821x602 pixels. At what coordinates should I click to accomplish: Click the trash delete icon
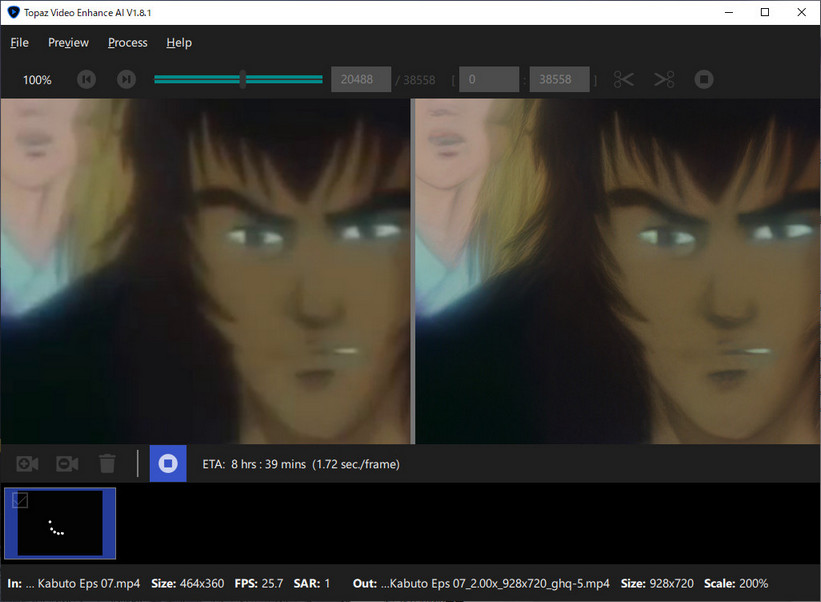click(107, 464)
